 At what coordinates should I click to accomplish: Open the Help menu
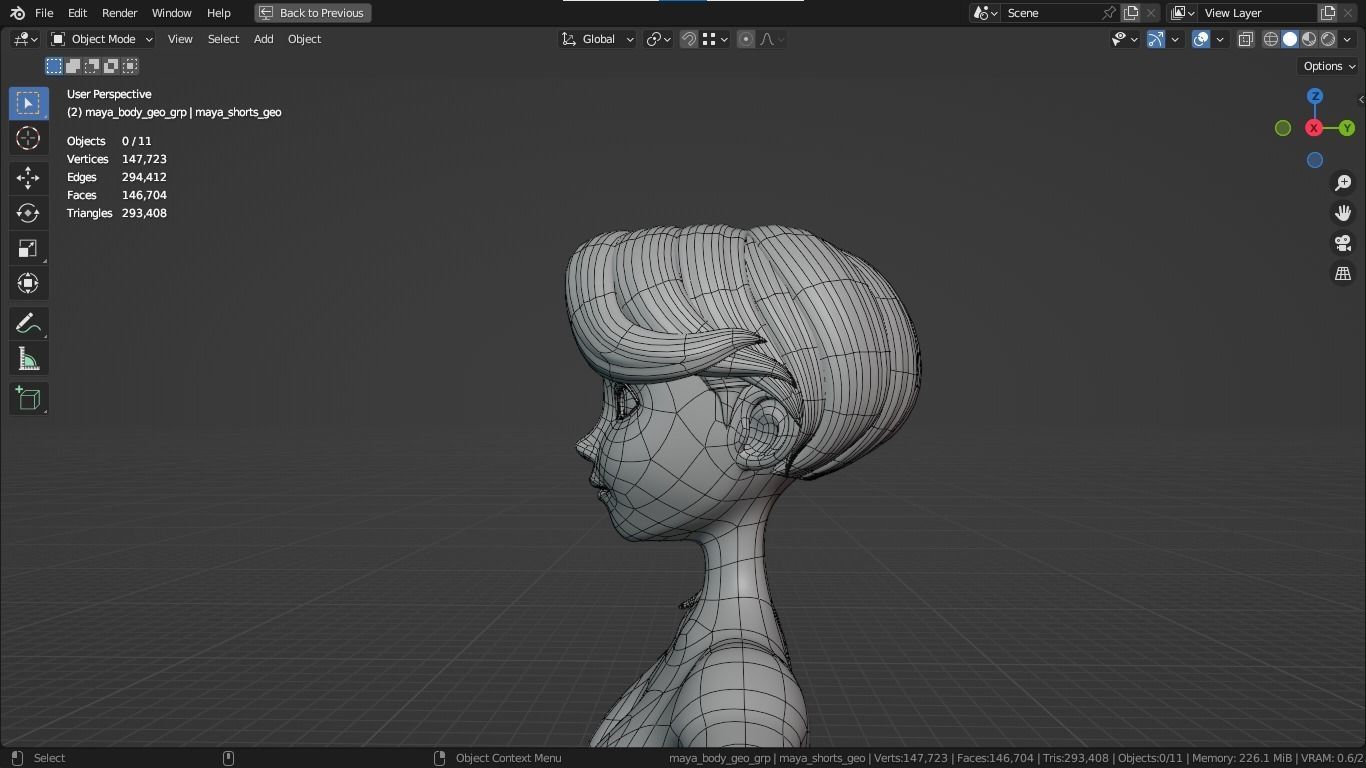218,13
